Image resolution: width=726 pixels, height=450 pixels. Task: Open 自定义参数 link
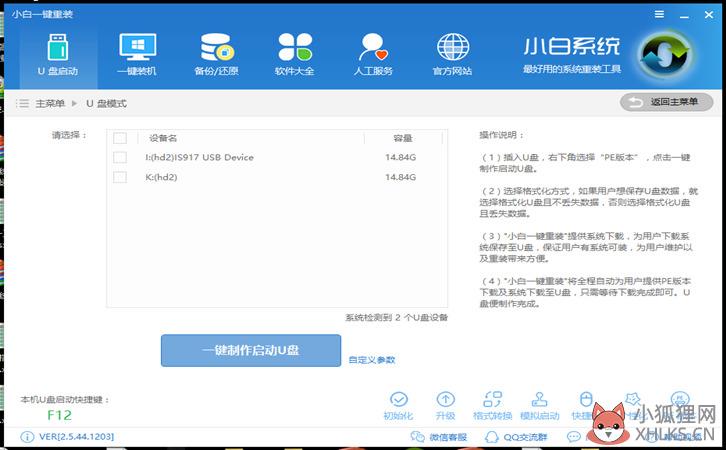(x=372, y=360)
